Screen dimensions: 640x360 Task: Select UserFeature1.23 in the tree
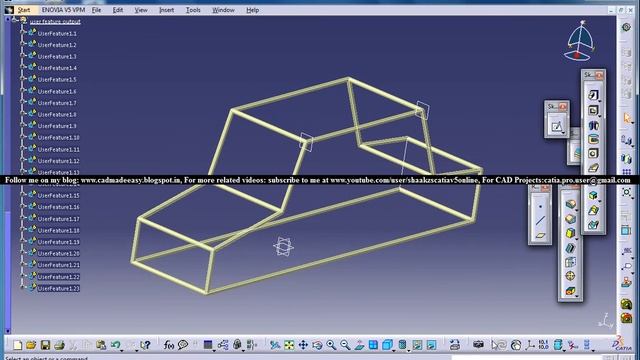pos(58,288)
